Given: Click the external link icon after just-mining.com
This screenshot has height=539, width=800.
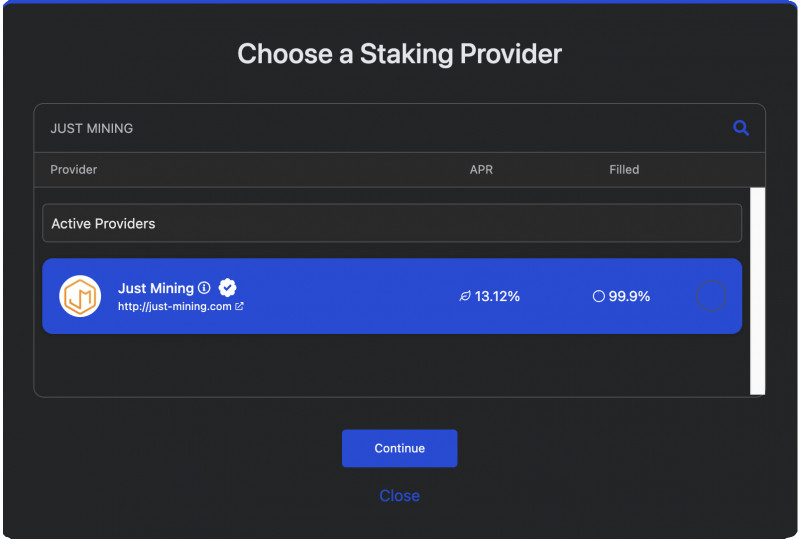Looking at the screenshot, I should (x=239, y=306).
